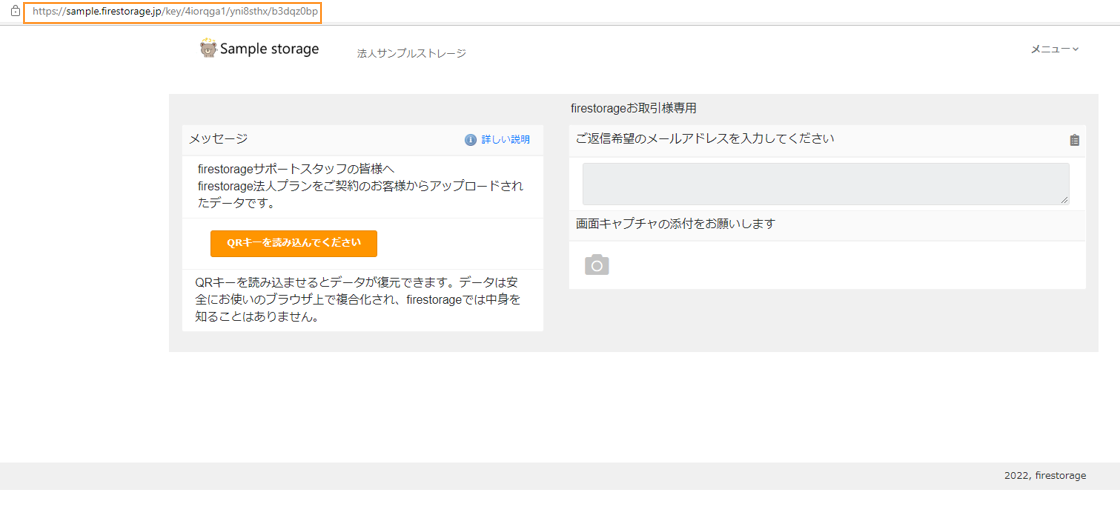Click the firestorageお取引様専用 heading

[x=634, y=109]
